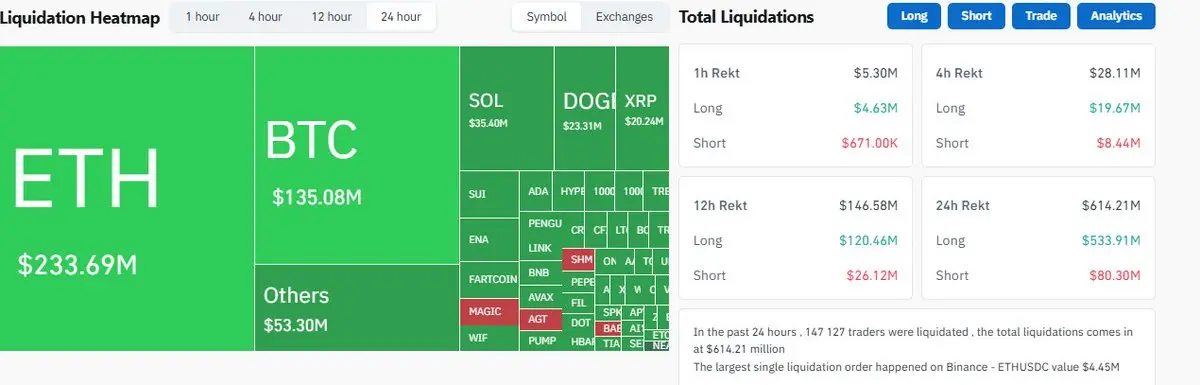
Task: Open the Long liquidations button
Action: (x=914, y=16)
